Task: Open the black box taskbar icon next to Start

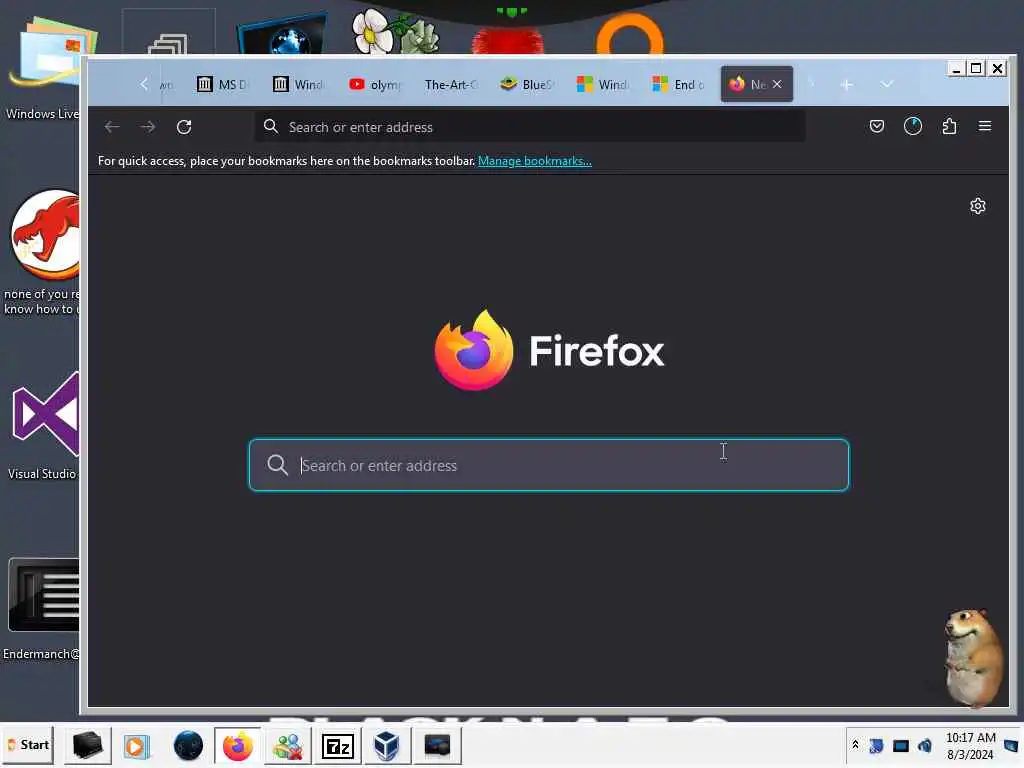Action: (x=88, y=745)
